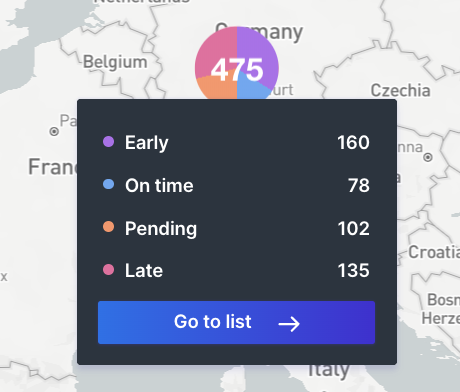
Task: Click the pink Late legend dot
Action: [108, 269]
